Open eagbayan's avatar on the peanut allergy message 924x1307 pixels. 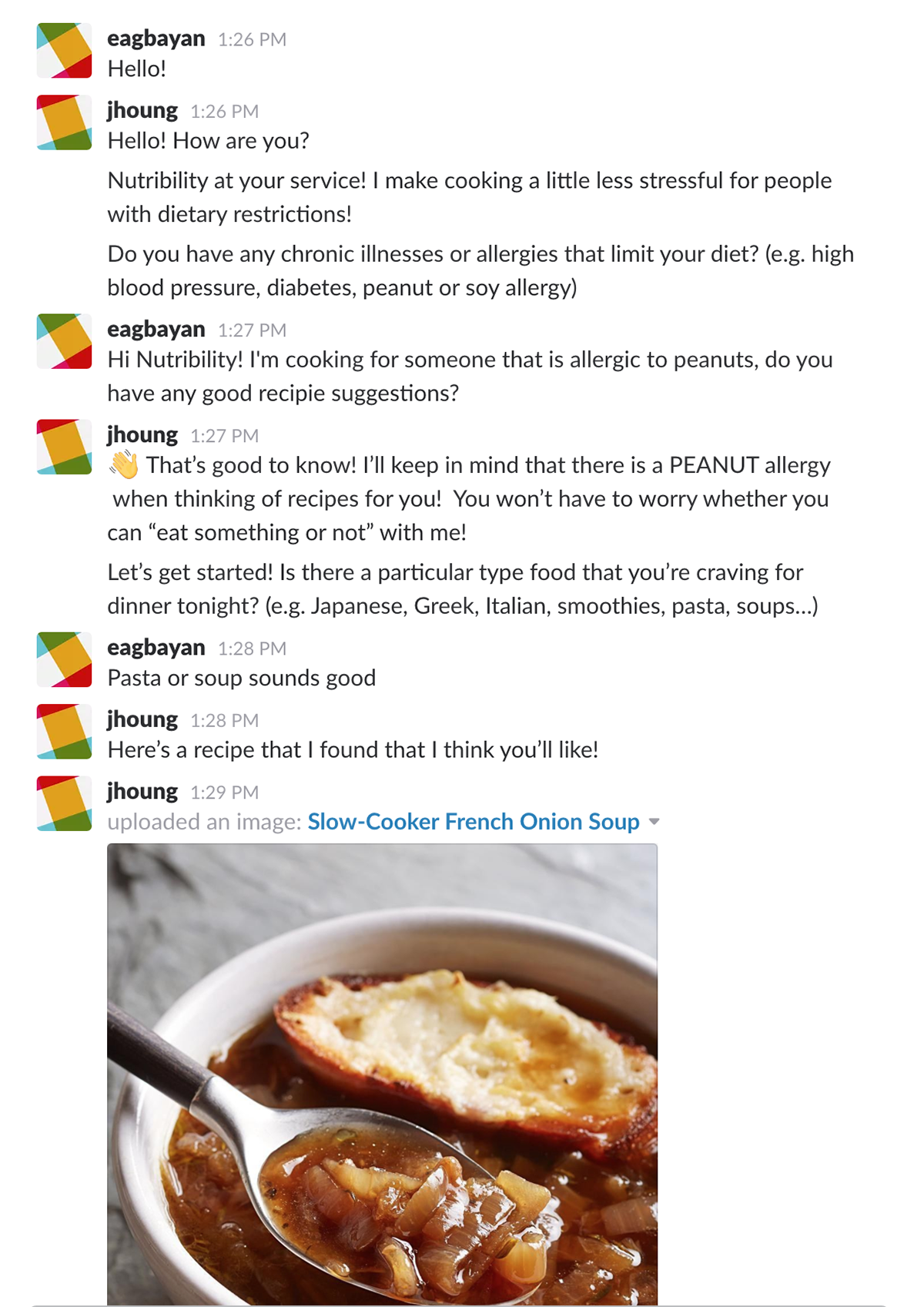point(64,341)
